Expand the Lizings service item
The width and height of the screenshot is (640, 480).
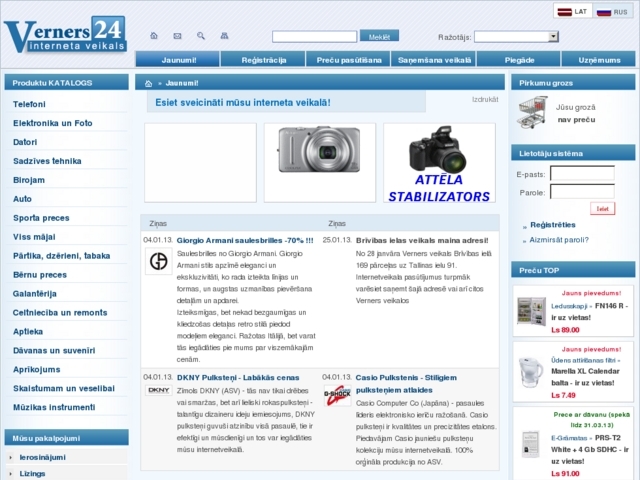33,473
